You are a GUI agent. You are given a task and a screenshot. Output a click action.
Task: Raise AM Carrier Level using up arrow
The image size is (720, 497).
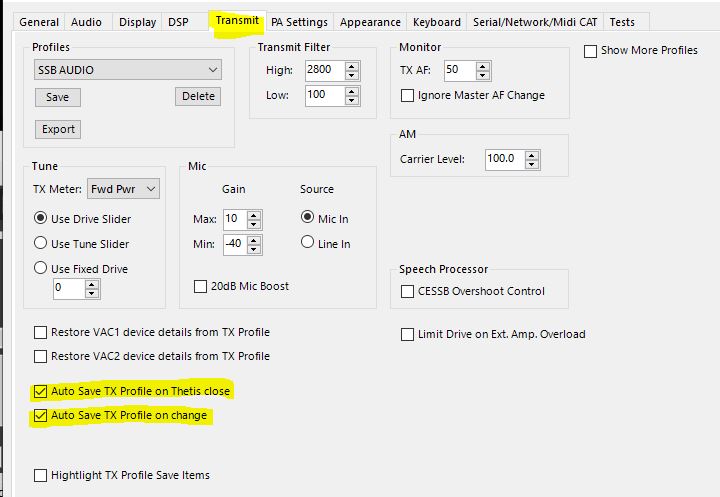tap(531, 155)
